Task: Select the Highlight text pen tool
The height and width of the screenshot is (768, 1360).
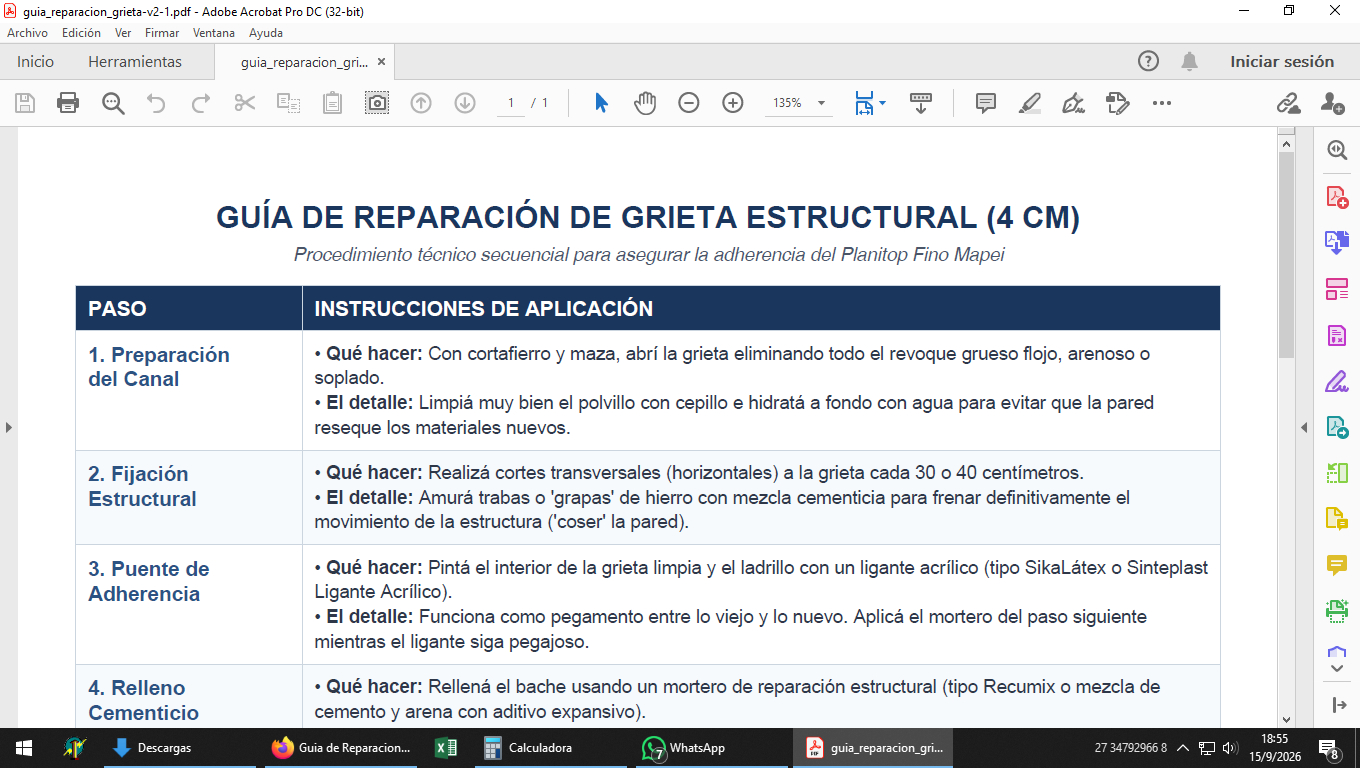Action: tap(1030, 103)
